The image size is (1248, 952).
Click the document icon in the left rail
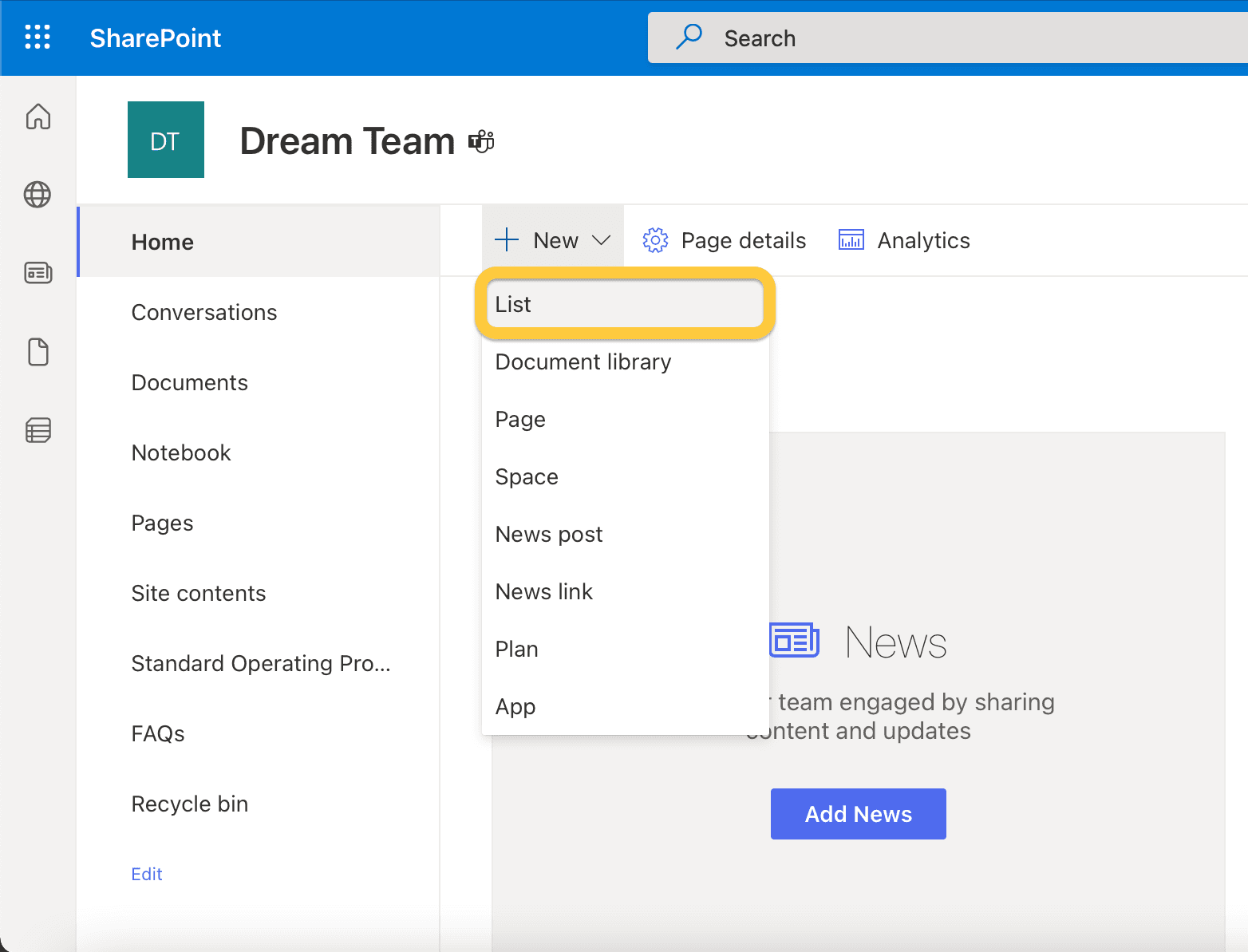38,351
